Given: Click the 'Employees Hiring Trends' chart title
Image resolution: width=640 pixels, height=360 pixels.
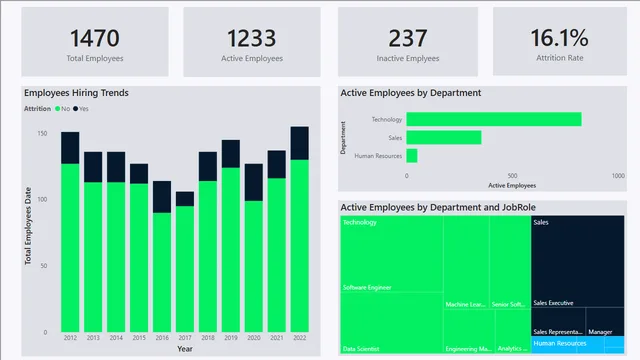Looking at the screenshot, I should [76, 93].
